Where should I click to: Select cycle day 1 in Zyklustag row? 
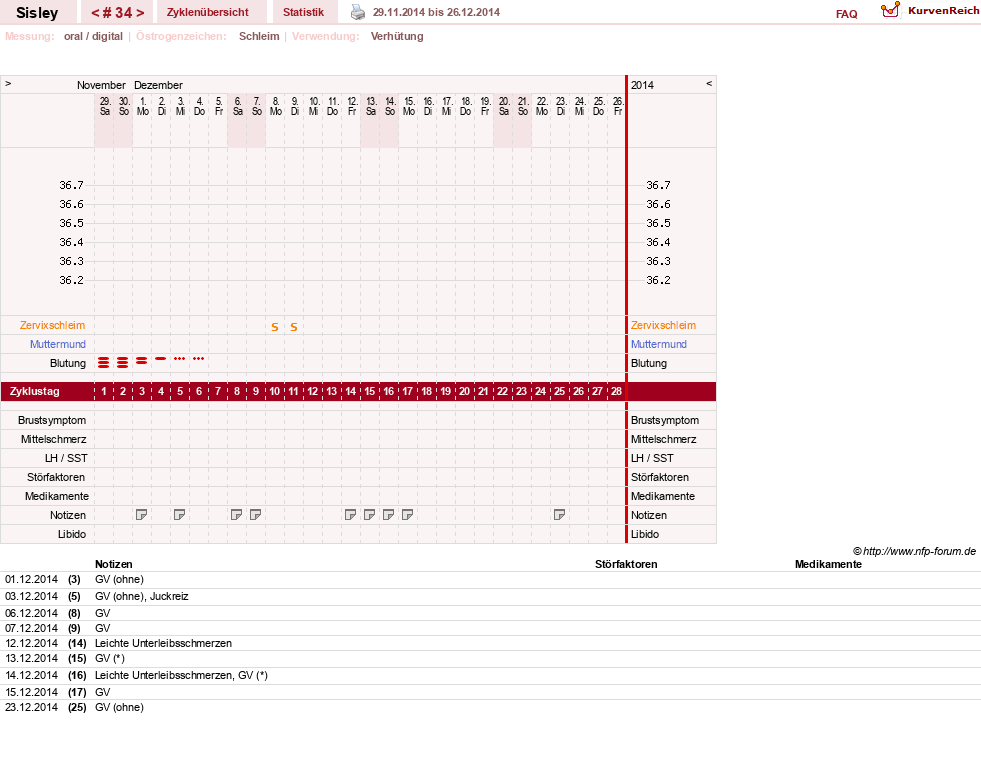[103, 391]
